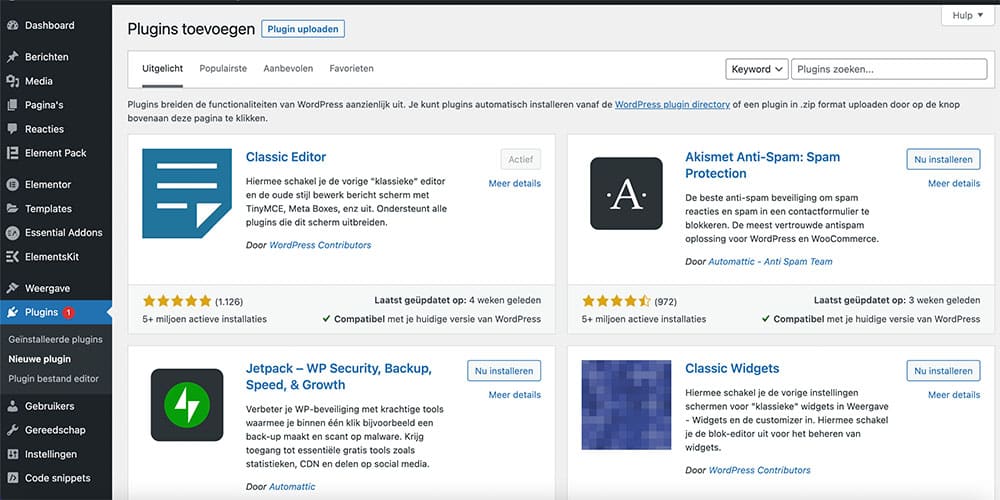1000x500 pixels.
Task: Click Classic Editor's 'Laatst geüpdatet op: 4 weken geleden'
Action: (458, 300)
